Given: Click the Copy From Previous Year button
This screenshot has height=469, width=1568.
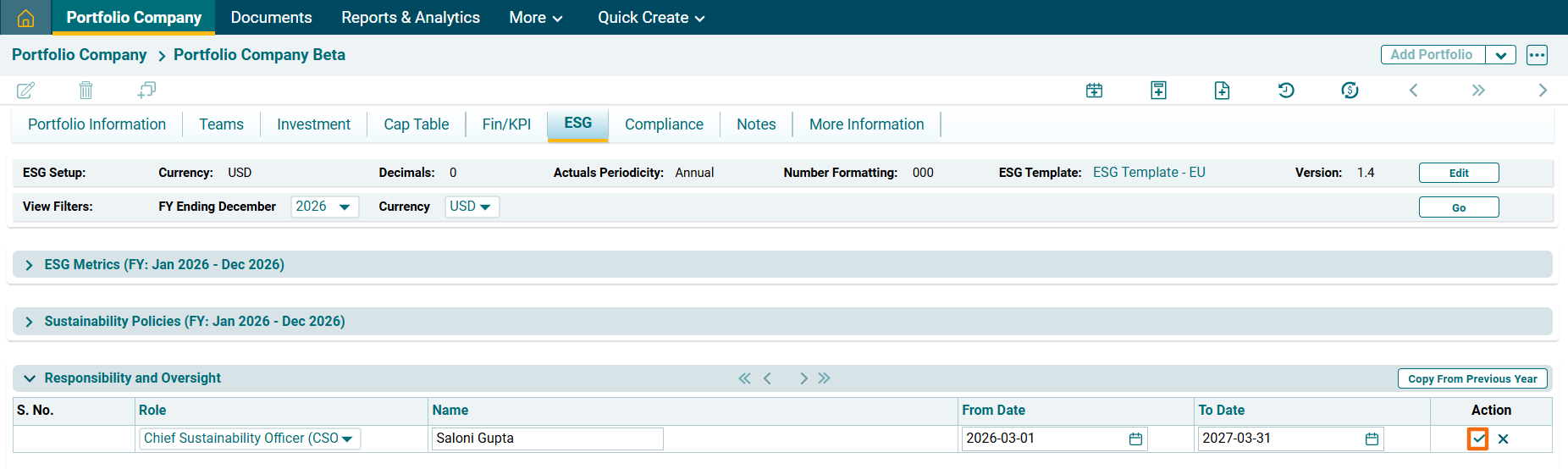Looking at the screenshot, I should click(1471, 378).
